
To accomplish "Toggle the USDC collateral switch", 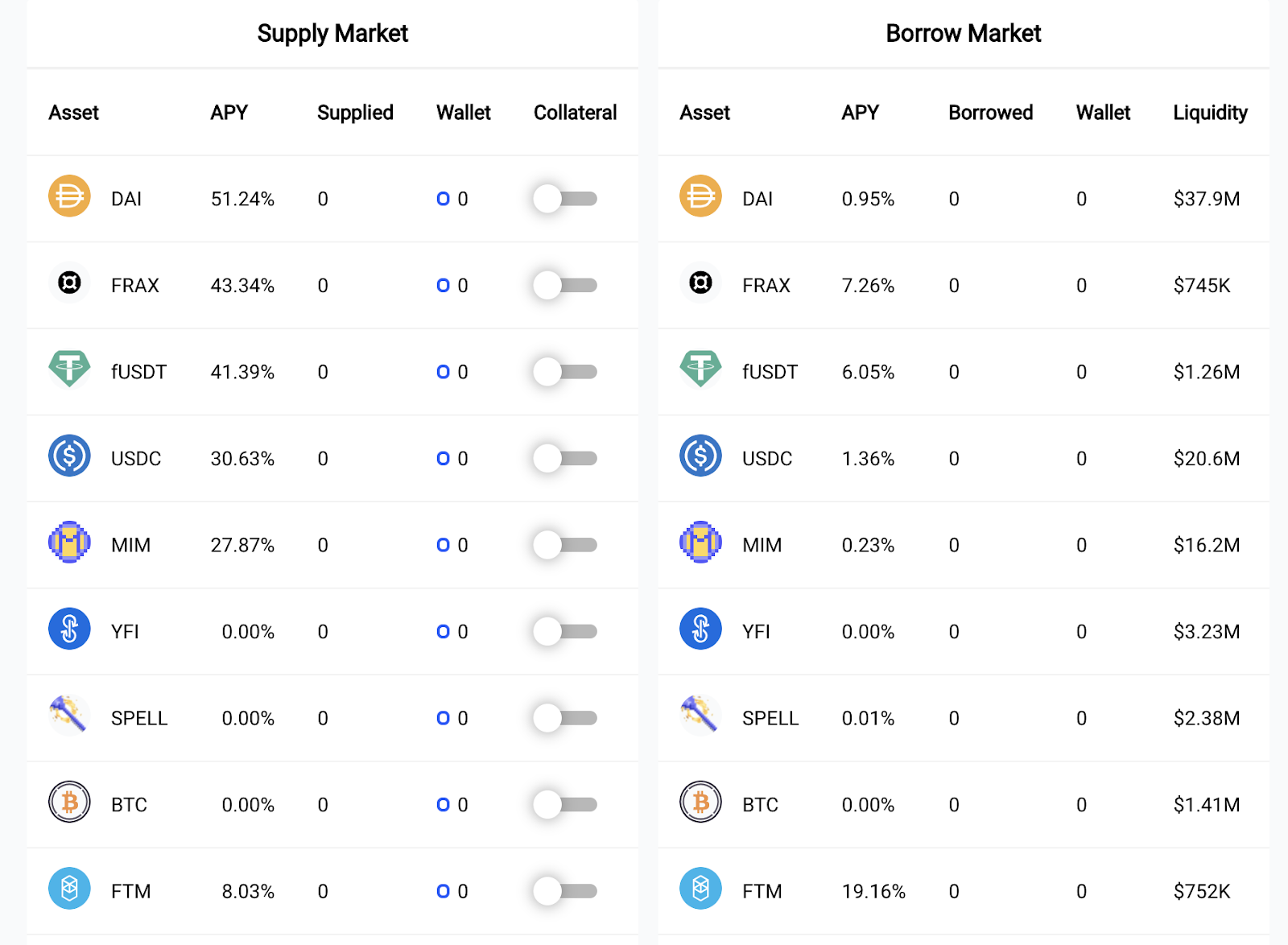I will [564, 459].
